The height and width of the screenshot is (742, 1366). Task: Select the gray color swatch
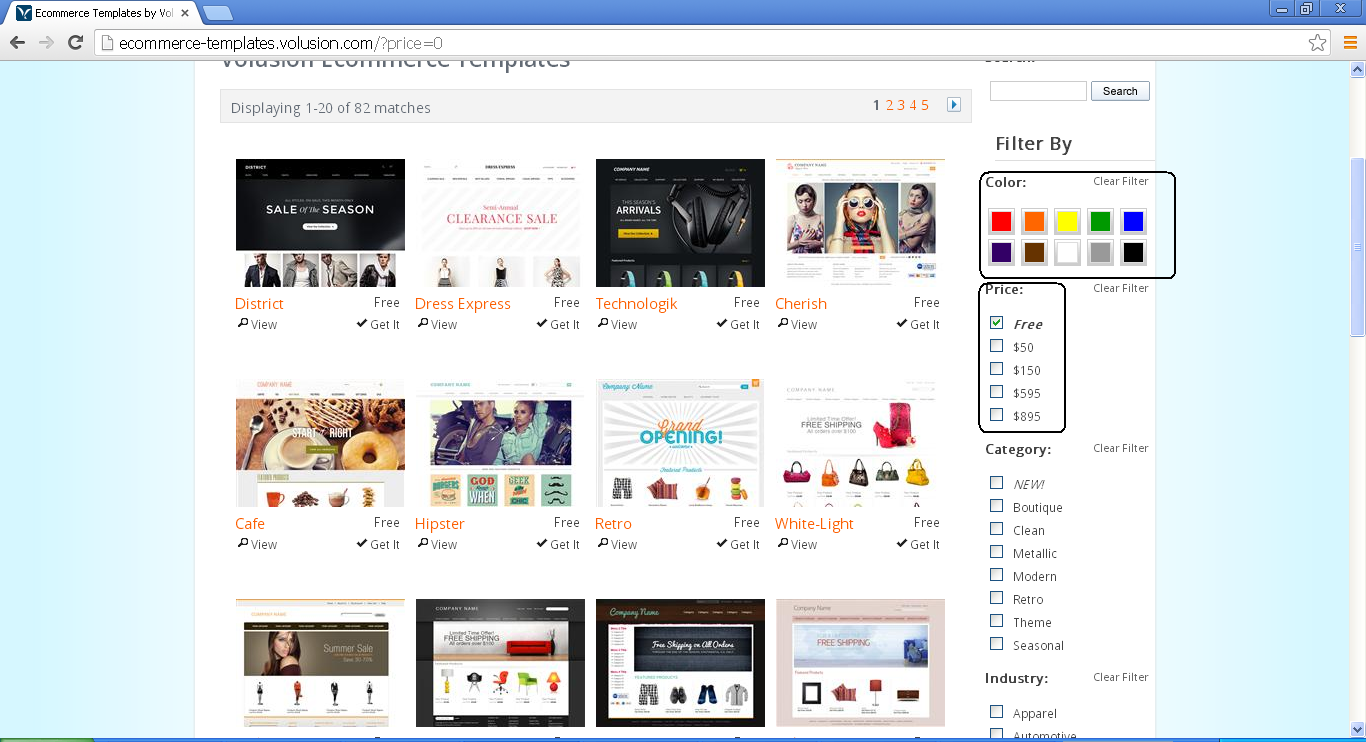1100,252
